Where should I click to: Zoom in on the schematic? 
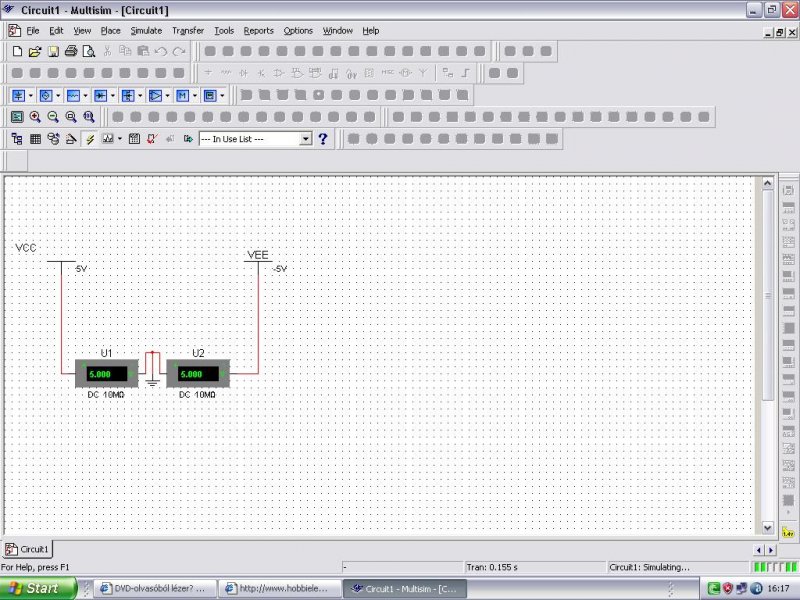[35, 117]
